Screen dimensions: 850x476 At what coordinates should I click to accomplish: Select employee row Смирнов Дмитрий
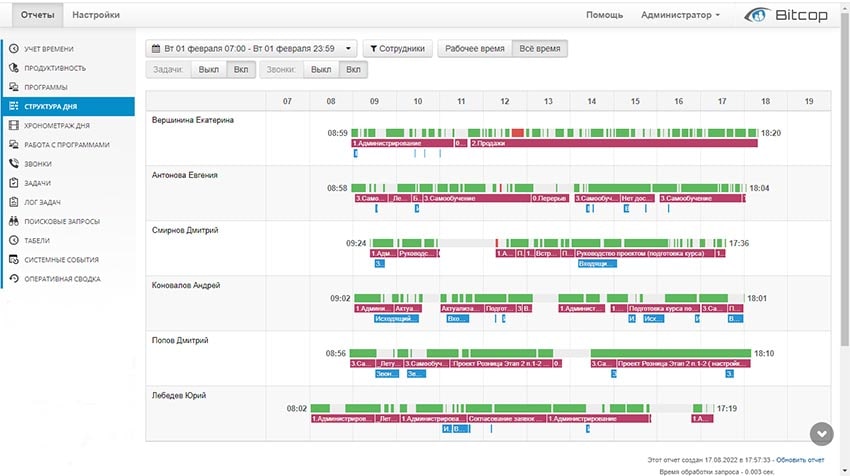[185, 231]
